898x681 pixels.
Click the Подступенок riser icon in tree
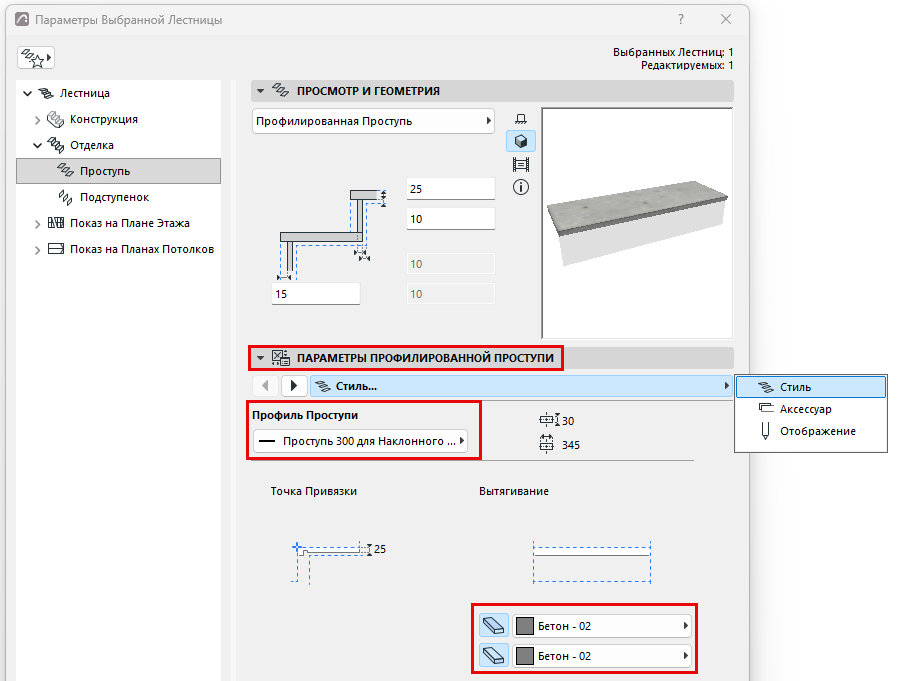coord(65,197)
